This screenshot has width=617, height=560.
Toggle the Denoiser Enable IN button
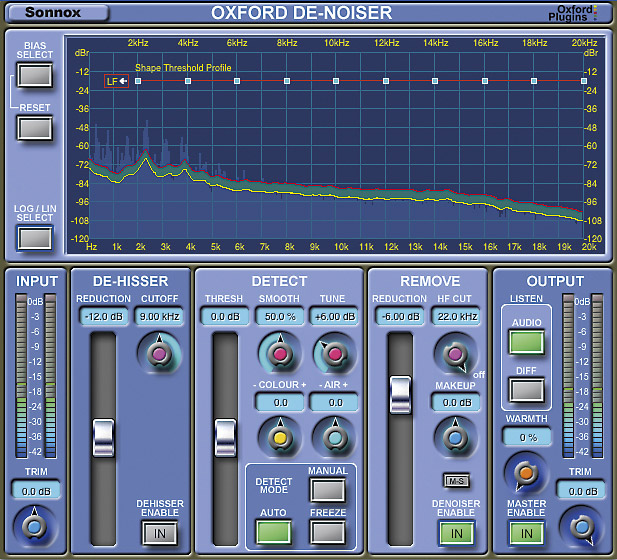point(456,533)
